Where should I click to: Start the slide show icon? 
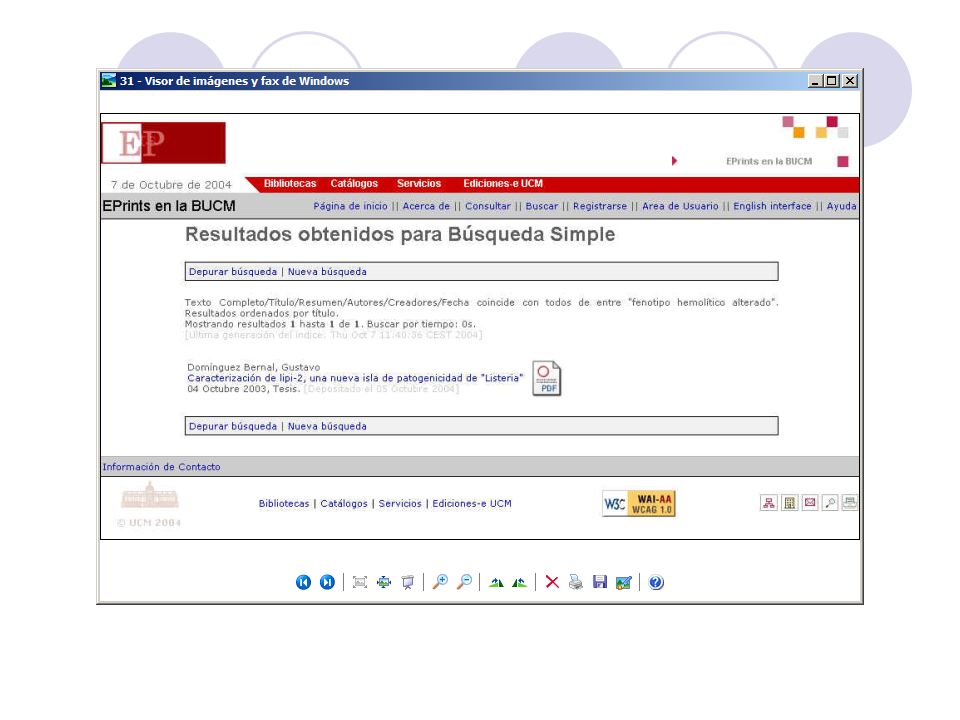408,582
